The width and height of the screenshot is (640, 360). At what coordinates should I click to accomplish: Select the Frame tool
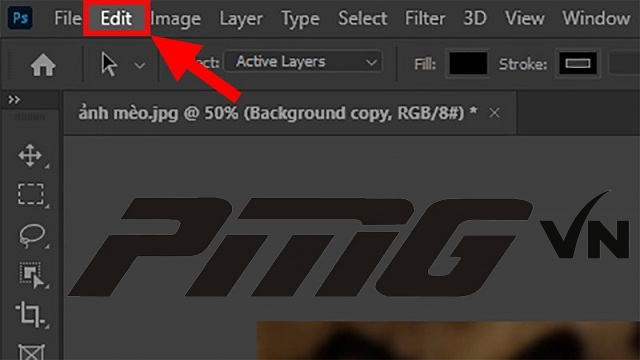tap(31, 352)
